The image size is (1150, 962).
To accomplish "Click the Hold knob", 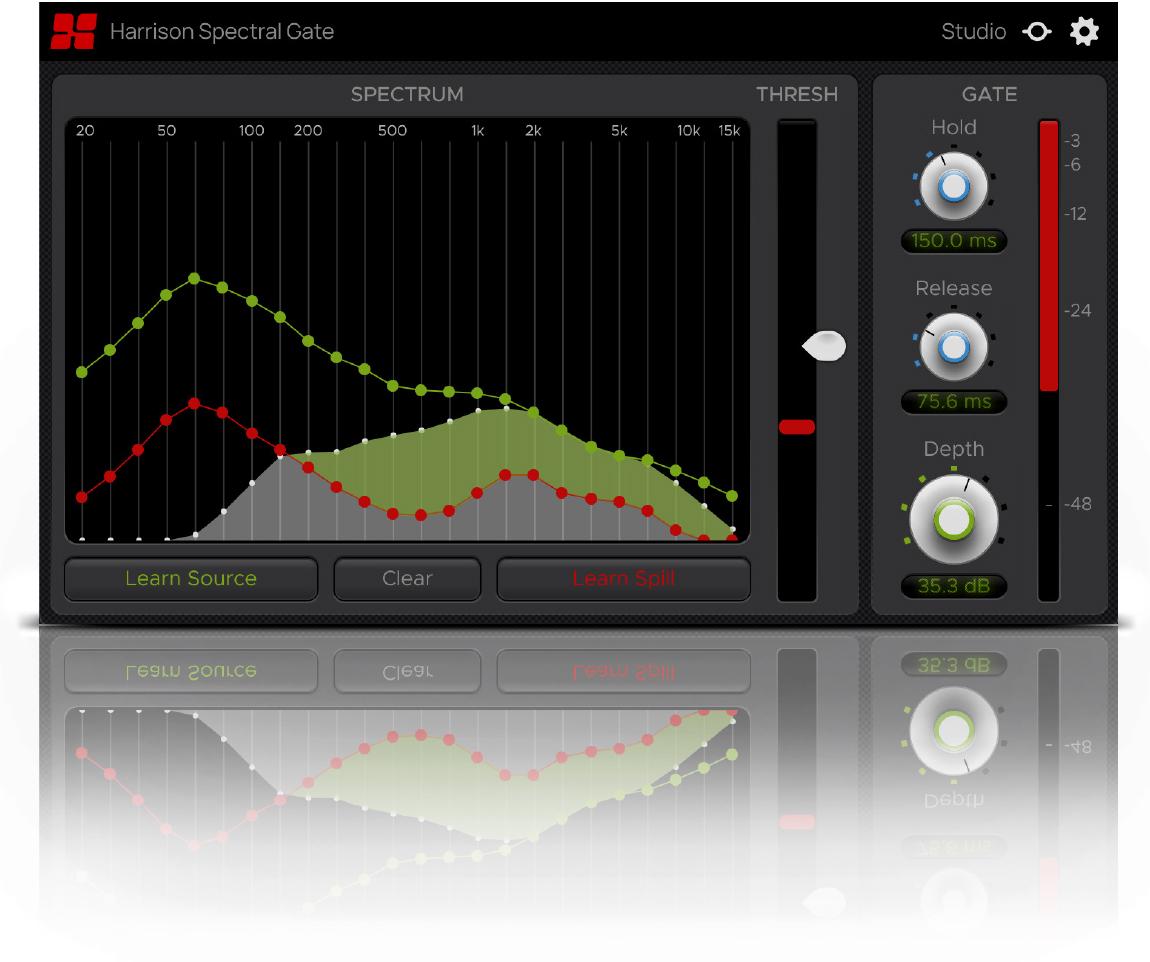I will [x=954, y=187].
